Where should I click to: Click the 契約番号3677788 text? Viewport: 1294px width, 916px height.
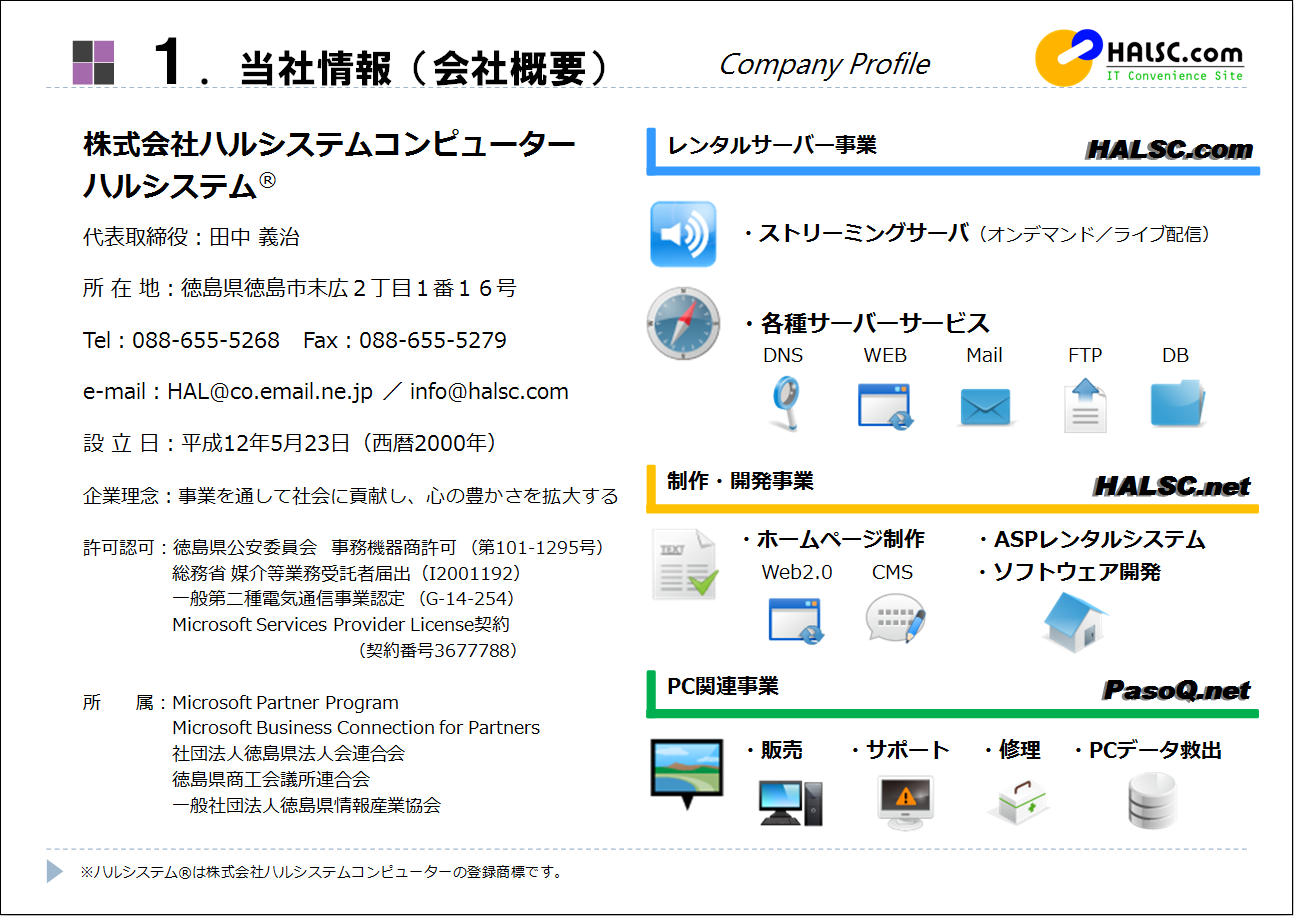click(x=437, y=650)
